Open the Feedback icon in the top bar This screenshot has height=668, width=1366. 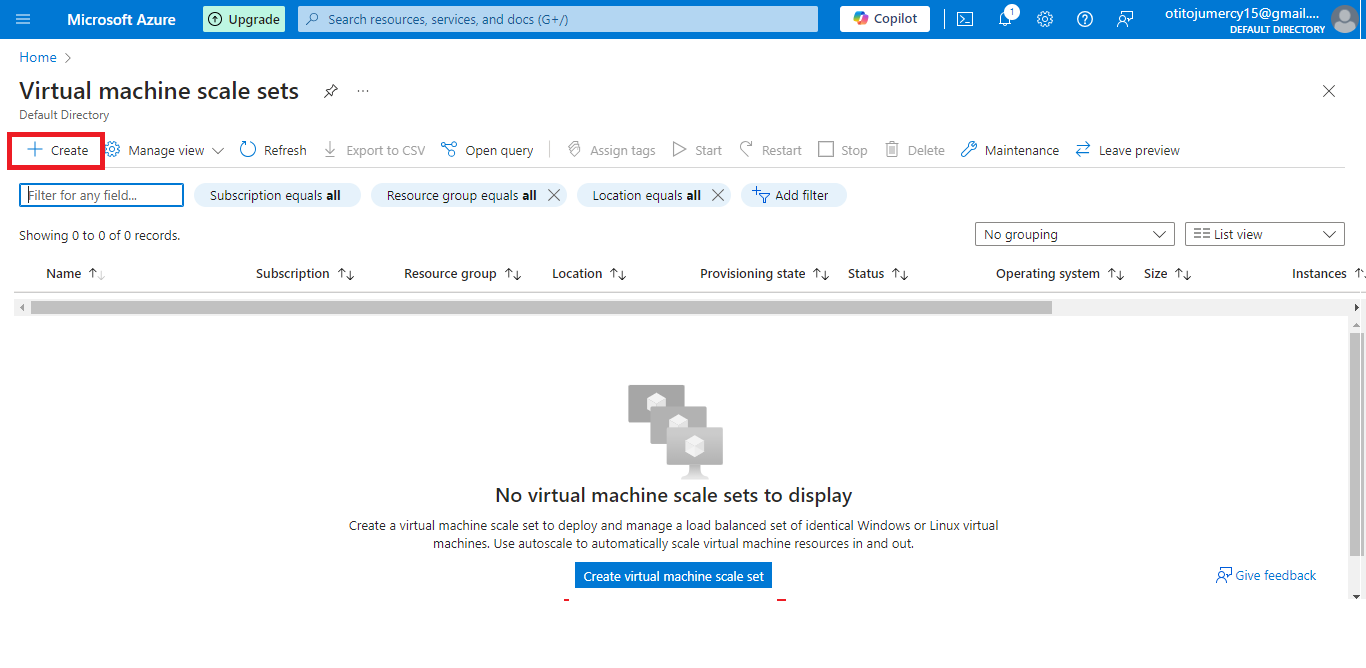click(1125, 19)
